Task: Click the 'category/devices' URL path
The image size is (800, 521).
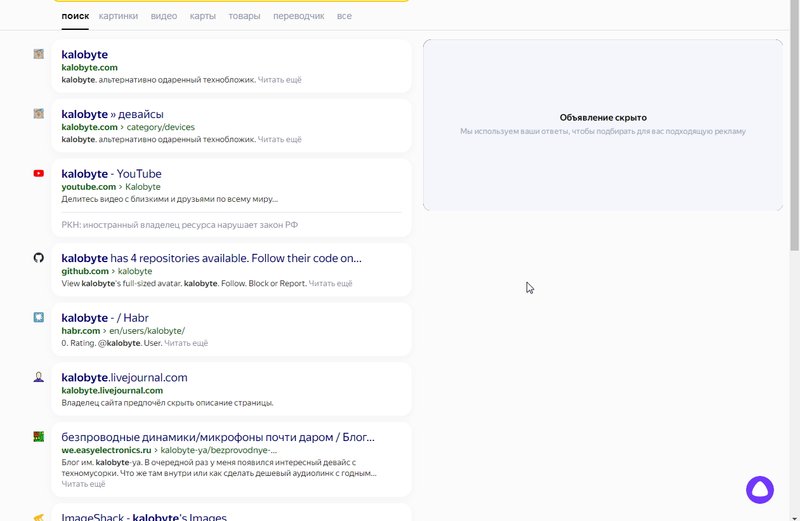Action: click(161, 127)
